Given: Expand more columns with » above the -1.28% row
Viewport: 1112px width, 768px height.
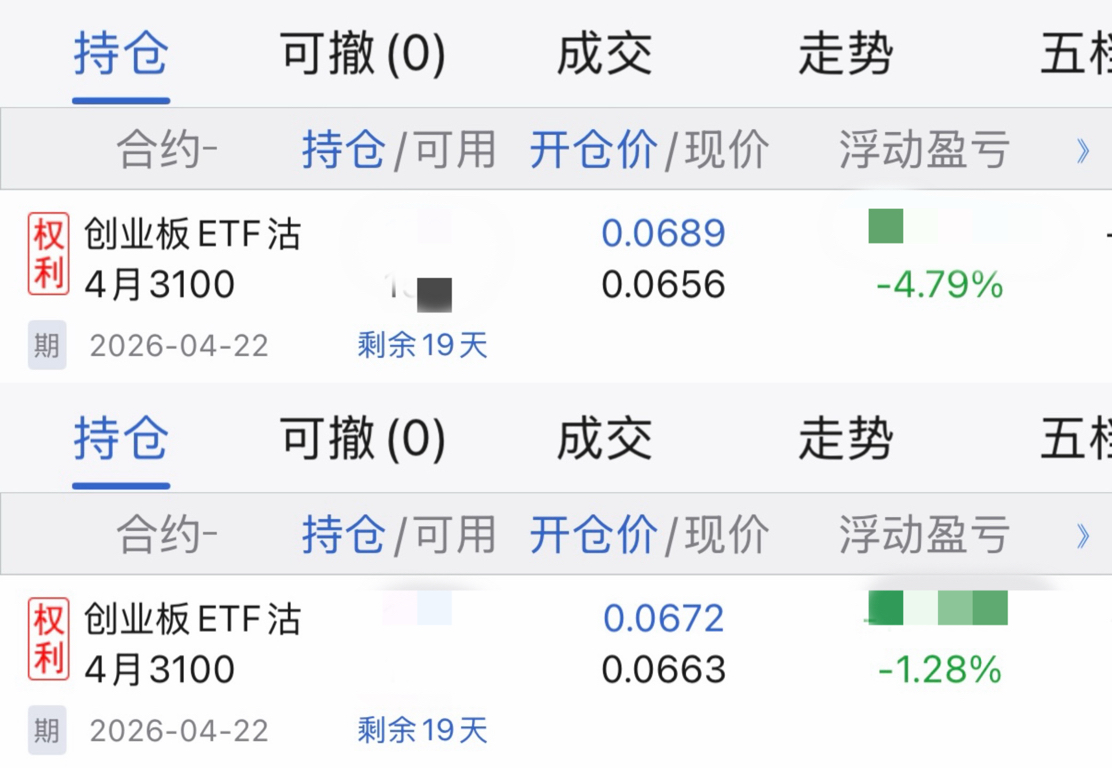Looking at the screenshot, I should (x=1082, y=535).
